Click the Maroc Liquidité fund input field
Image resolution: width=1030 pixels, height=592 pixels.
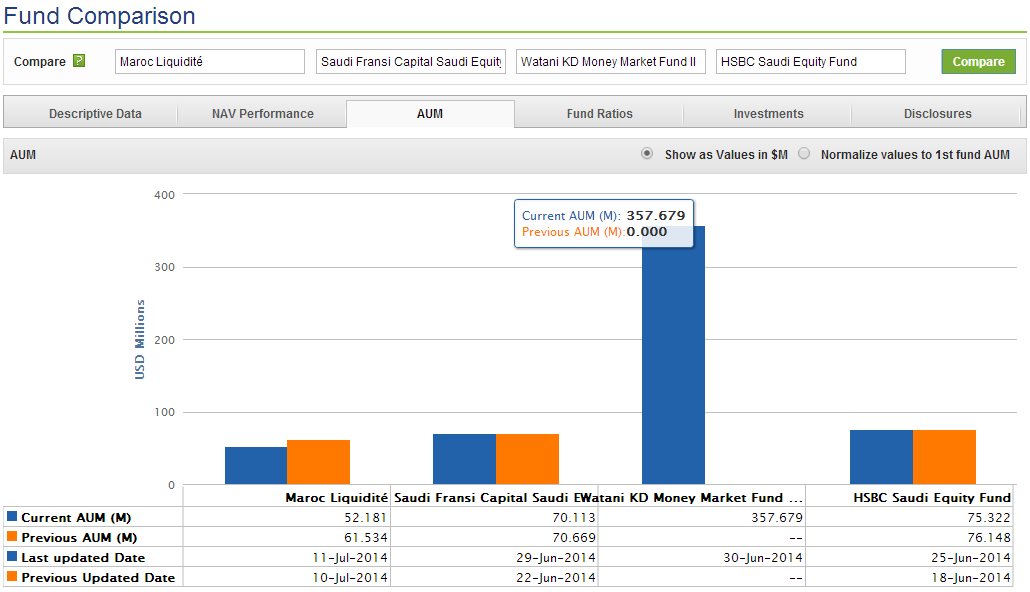[x=210, y=62]
